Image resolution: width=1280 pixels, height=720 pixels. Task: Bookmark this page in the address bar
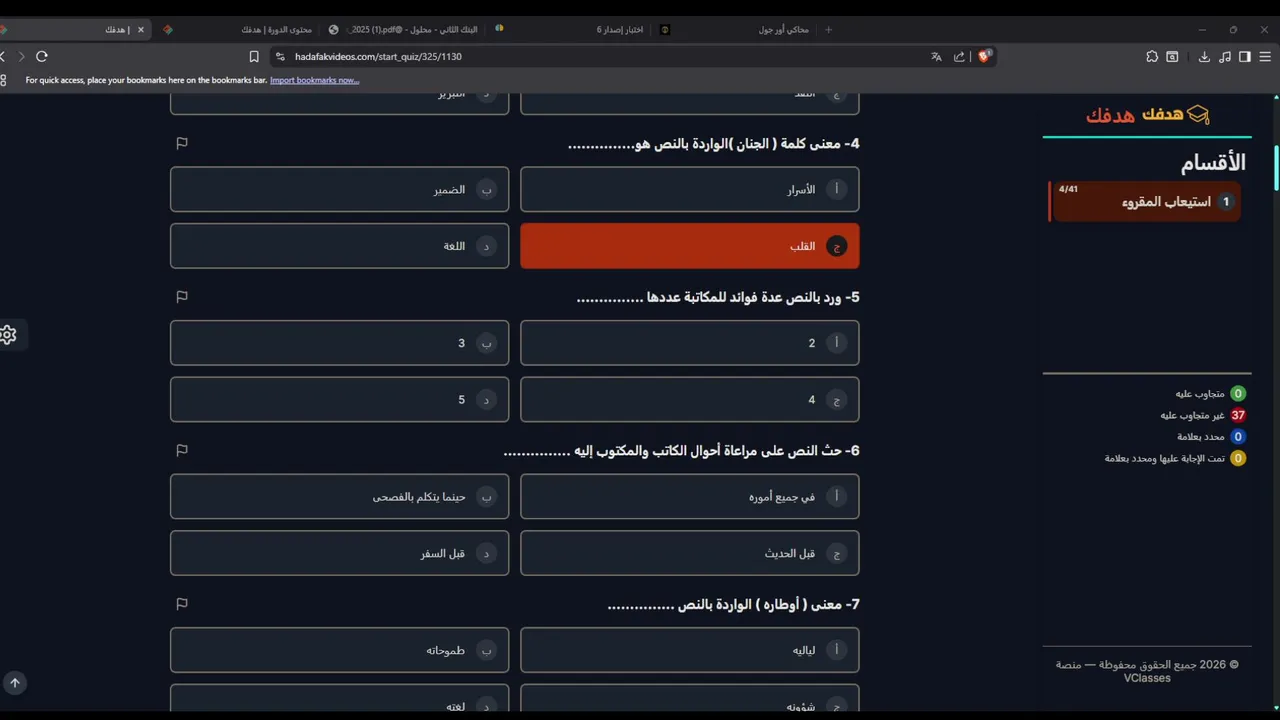coord(254,57)
